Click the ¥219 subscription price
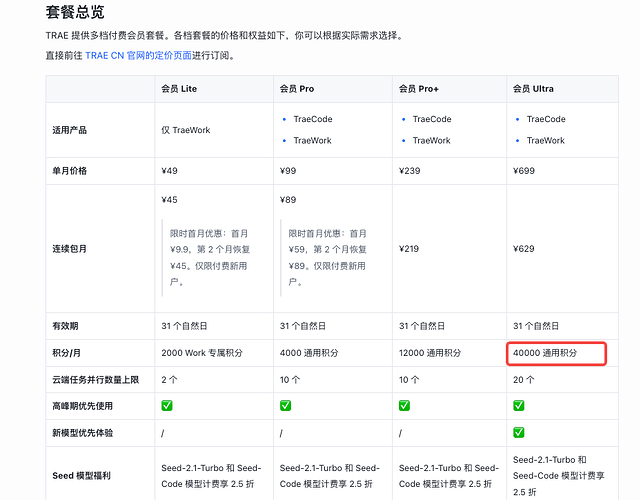Screen dimensions: 640x500 pyautogui.click(x=409, y=249)
